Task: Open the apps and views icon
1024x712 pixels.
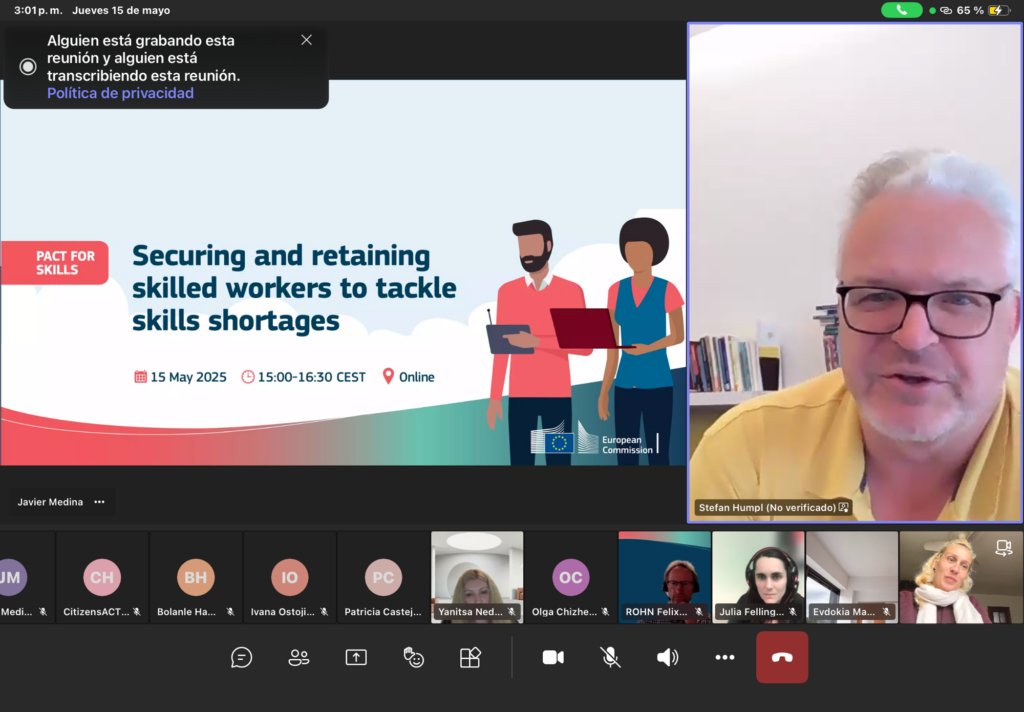Action: 470,657
